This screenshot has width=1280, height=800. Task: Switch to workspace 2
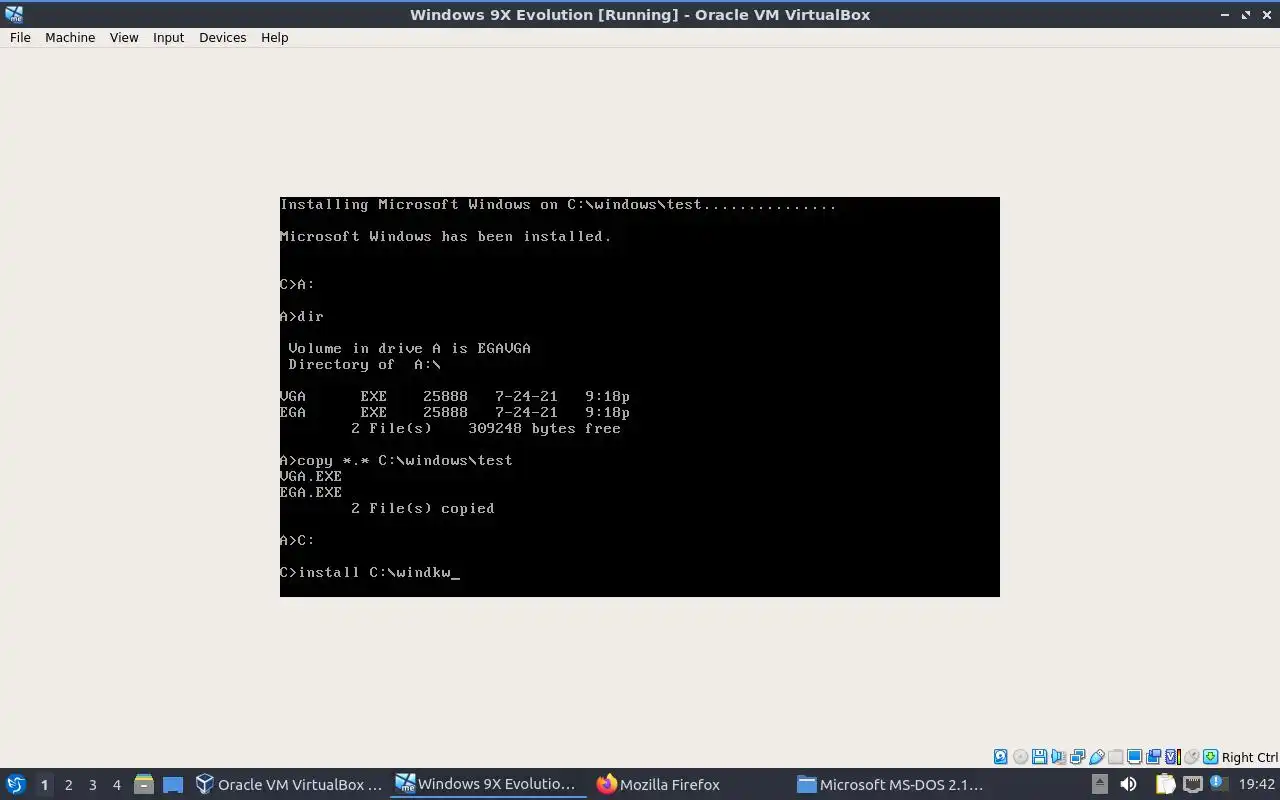click(x=68, y=785)
